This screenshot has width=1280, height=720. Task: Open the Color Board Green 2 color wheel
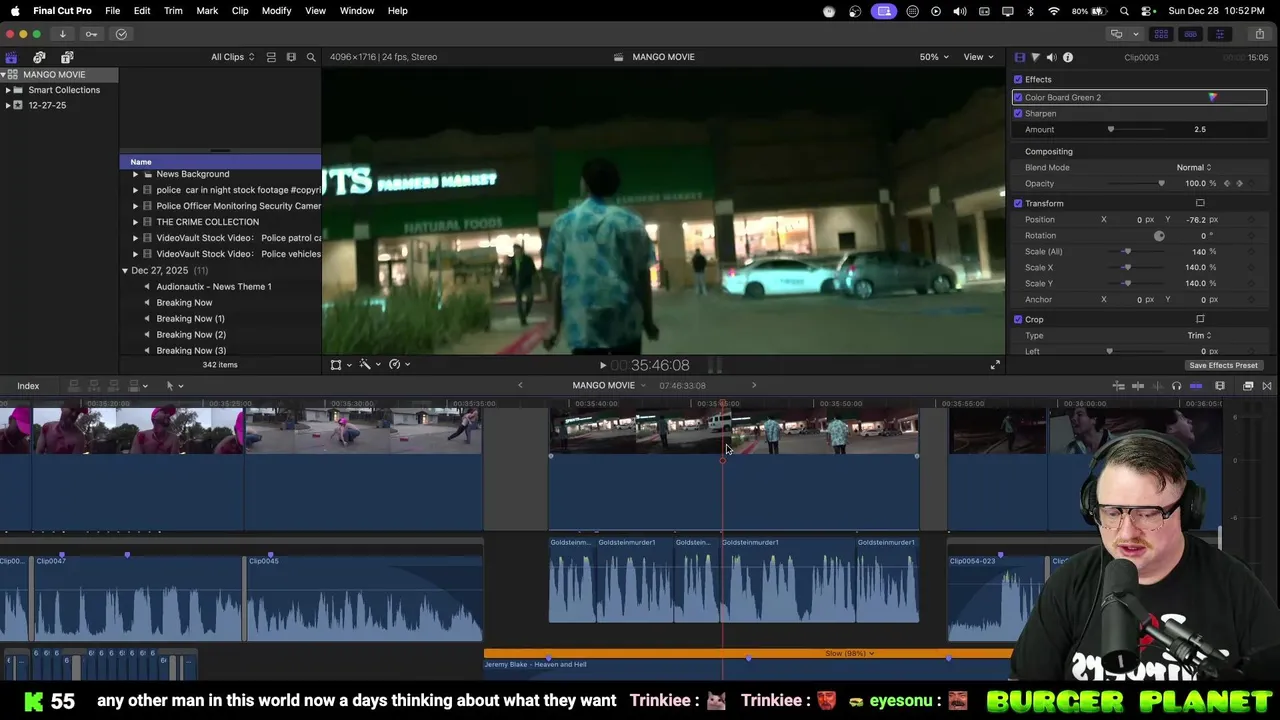pos(1212,97)
